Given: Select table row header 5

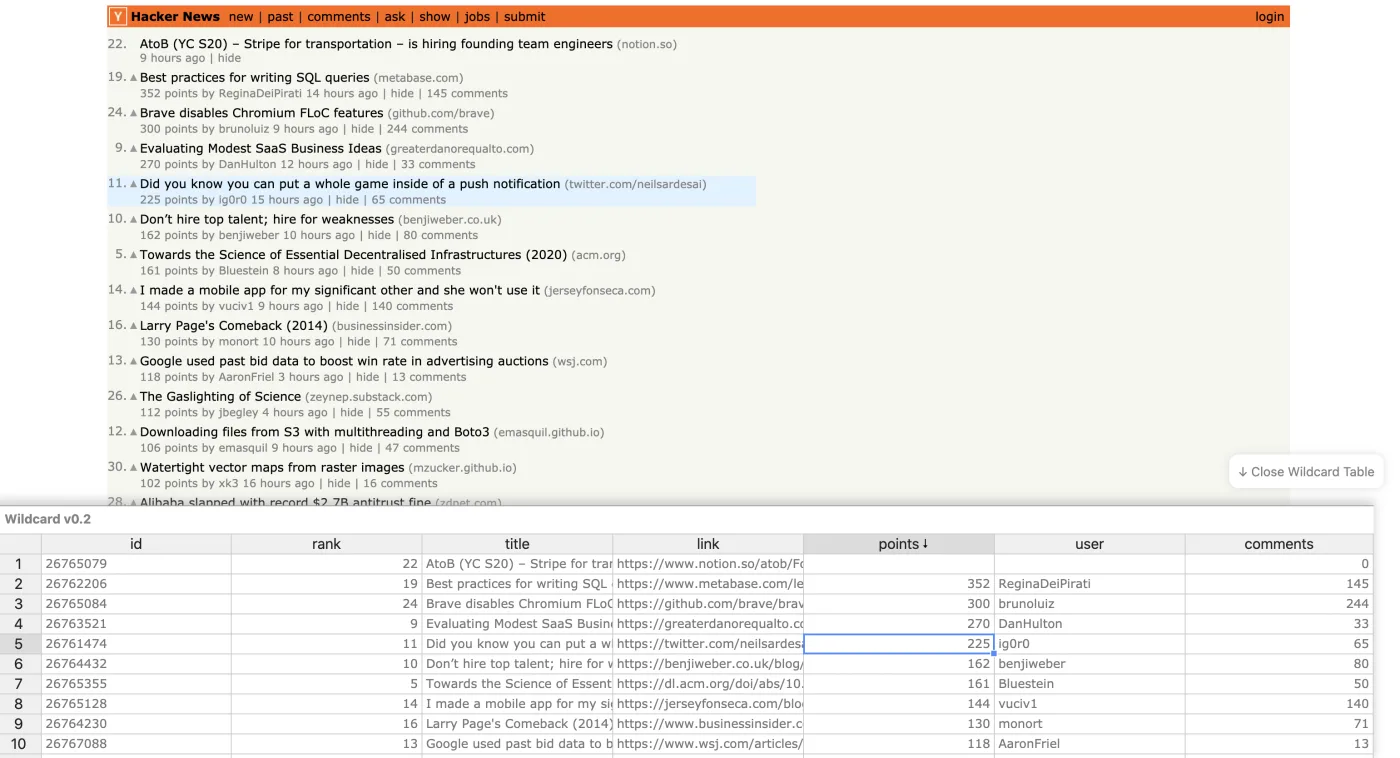Looking at the screenshot, I should pos(20,644).
